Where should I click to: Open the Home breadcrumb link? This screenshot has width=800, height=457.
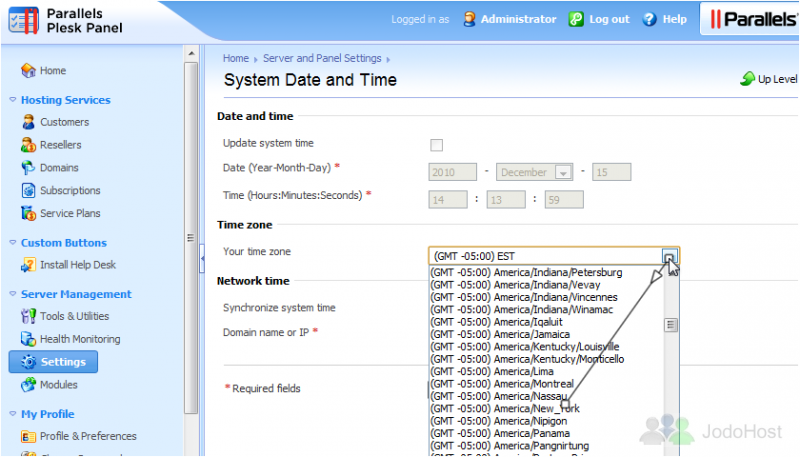[236, 58]
